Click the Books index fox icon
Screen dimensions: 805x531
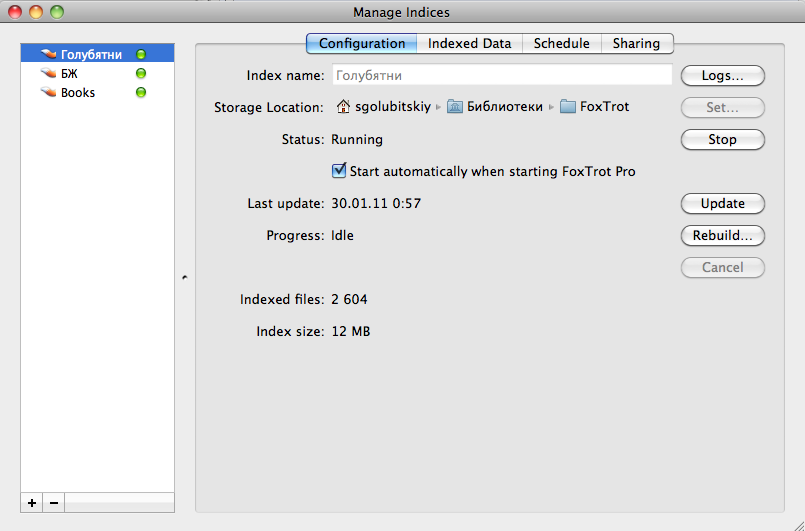(x=48, y=93)
